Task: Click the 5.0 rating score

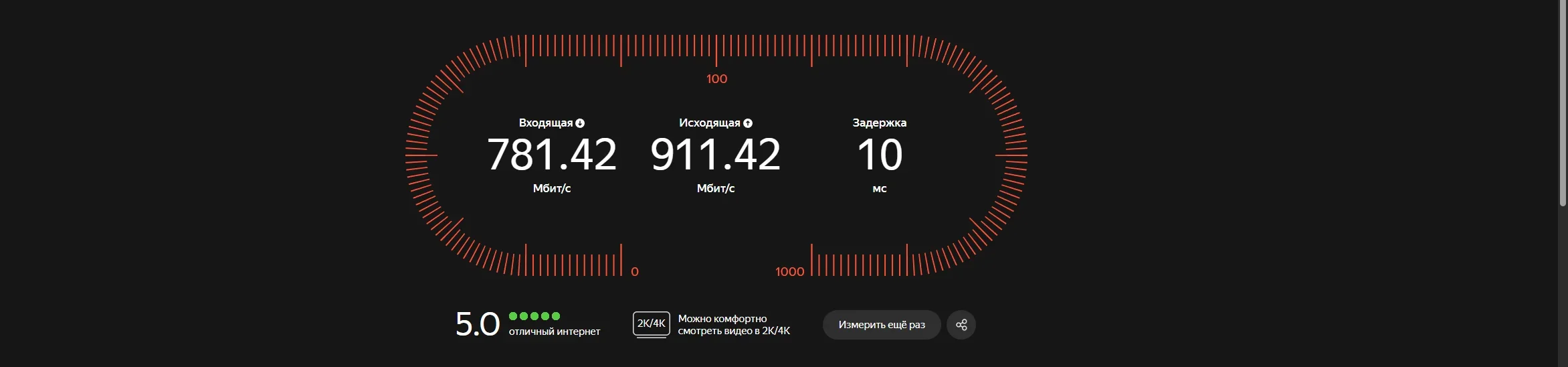Action: point(478,325)
